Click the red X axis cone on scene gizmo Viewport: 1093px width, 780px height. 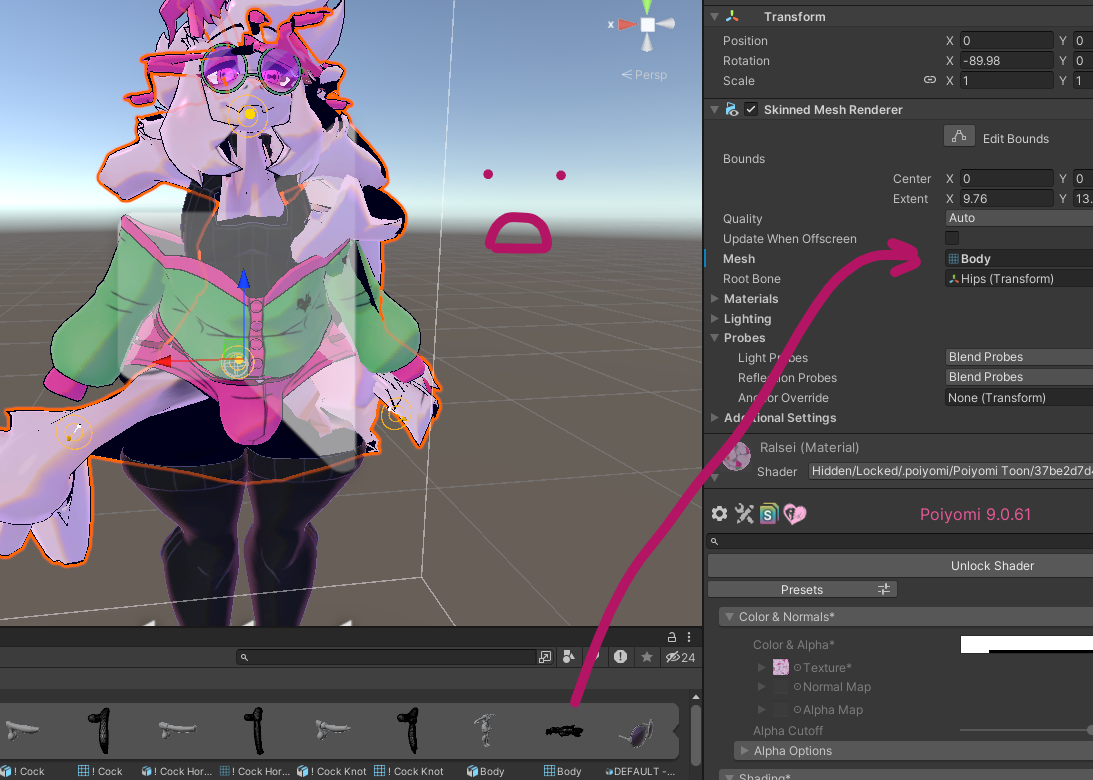tap(627, 24)
